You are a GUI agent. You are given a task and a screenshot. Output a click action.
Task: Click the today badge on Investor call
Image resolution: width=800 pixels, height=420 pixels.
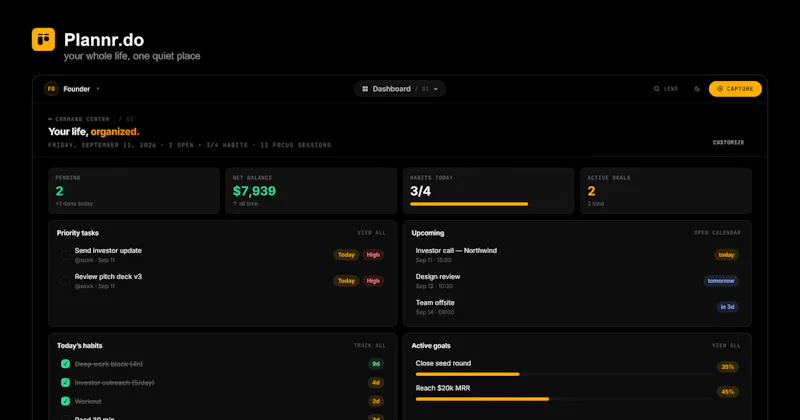(726, 255)
